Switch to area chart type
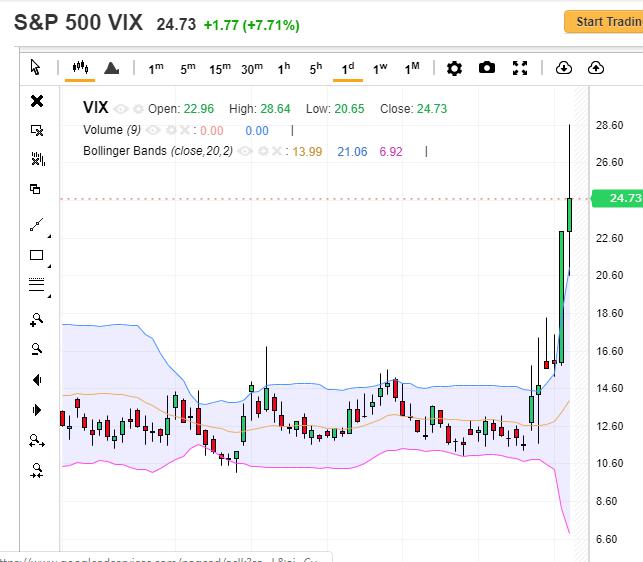This screenshot has height=562, width=643. [x=111, y=68]
